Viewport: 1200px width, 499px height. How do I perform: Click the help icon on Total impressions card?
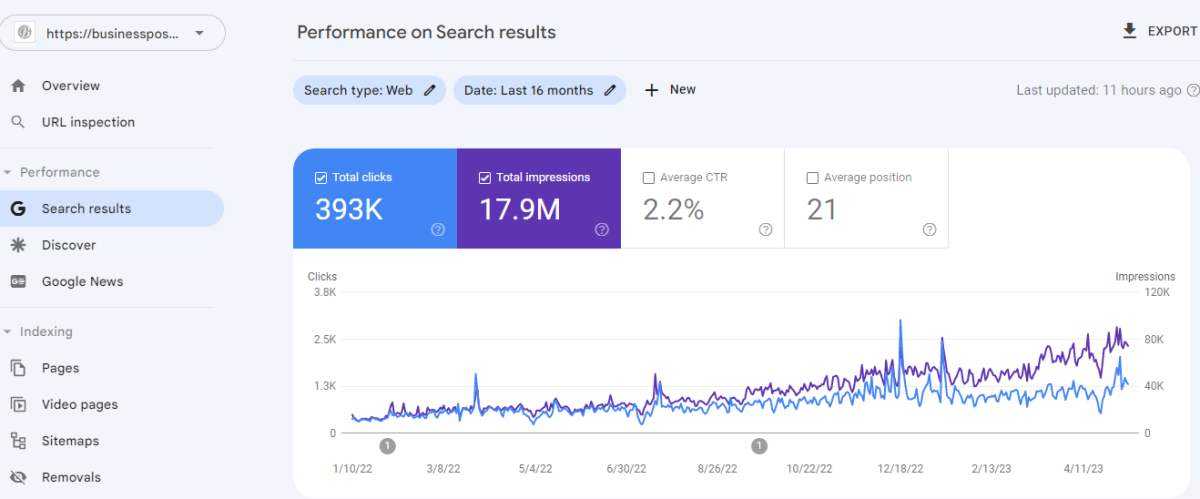pyautogui.click(x=602, y=229)
